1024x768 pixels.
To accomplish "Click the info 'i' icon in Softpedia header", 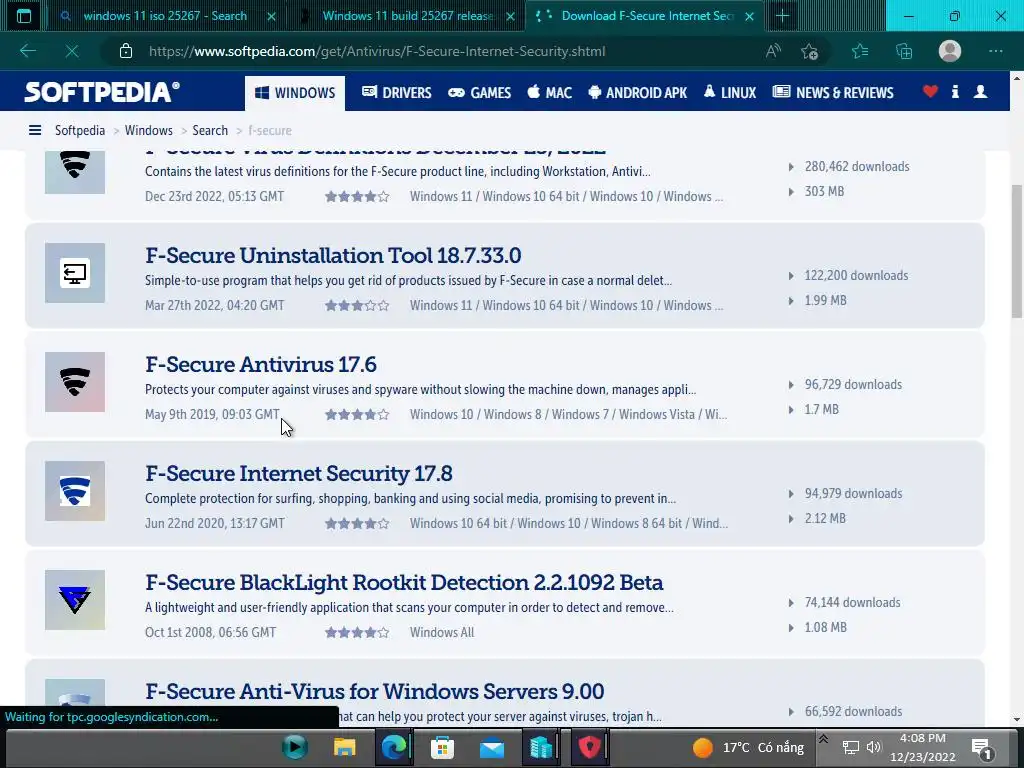I will (955, 91).
